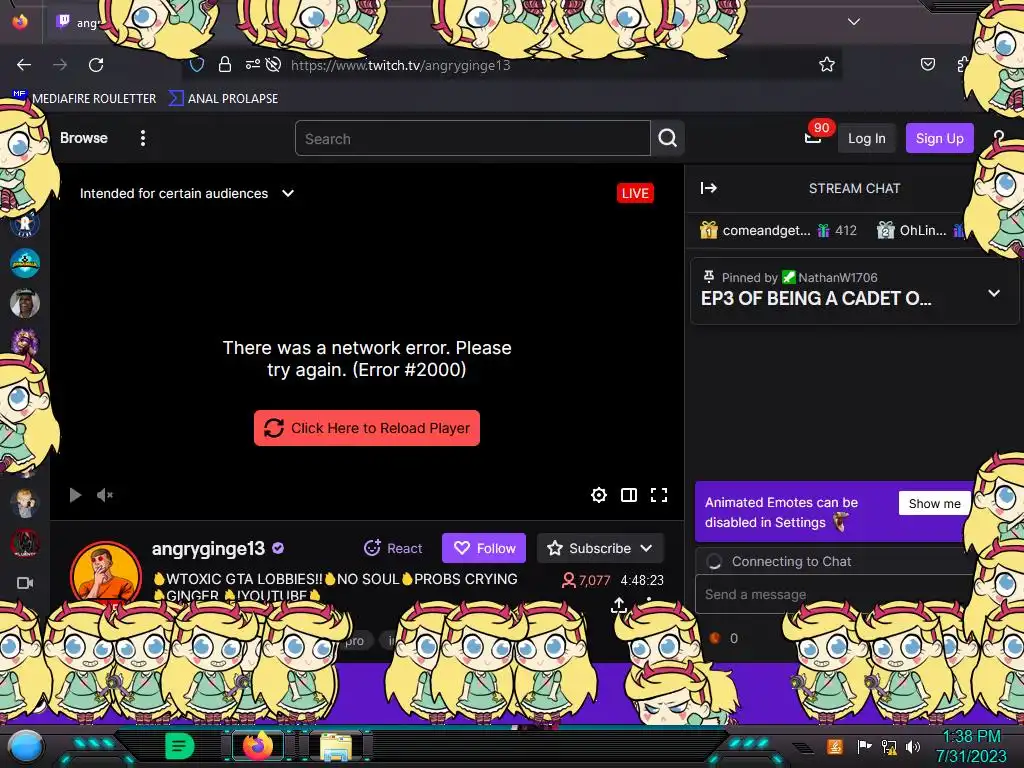This screenshot has height=768, width=1024.
Task: Start playback with the play button
Action: [75, 495]
